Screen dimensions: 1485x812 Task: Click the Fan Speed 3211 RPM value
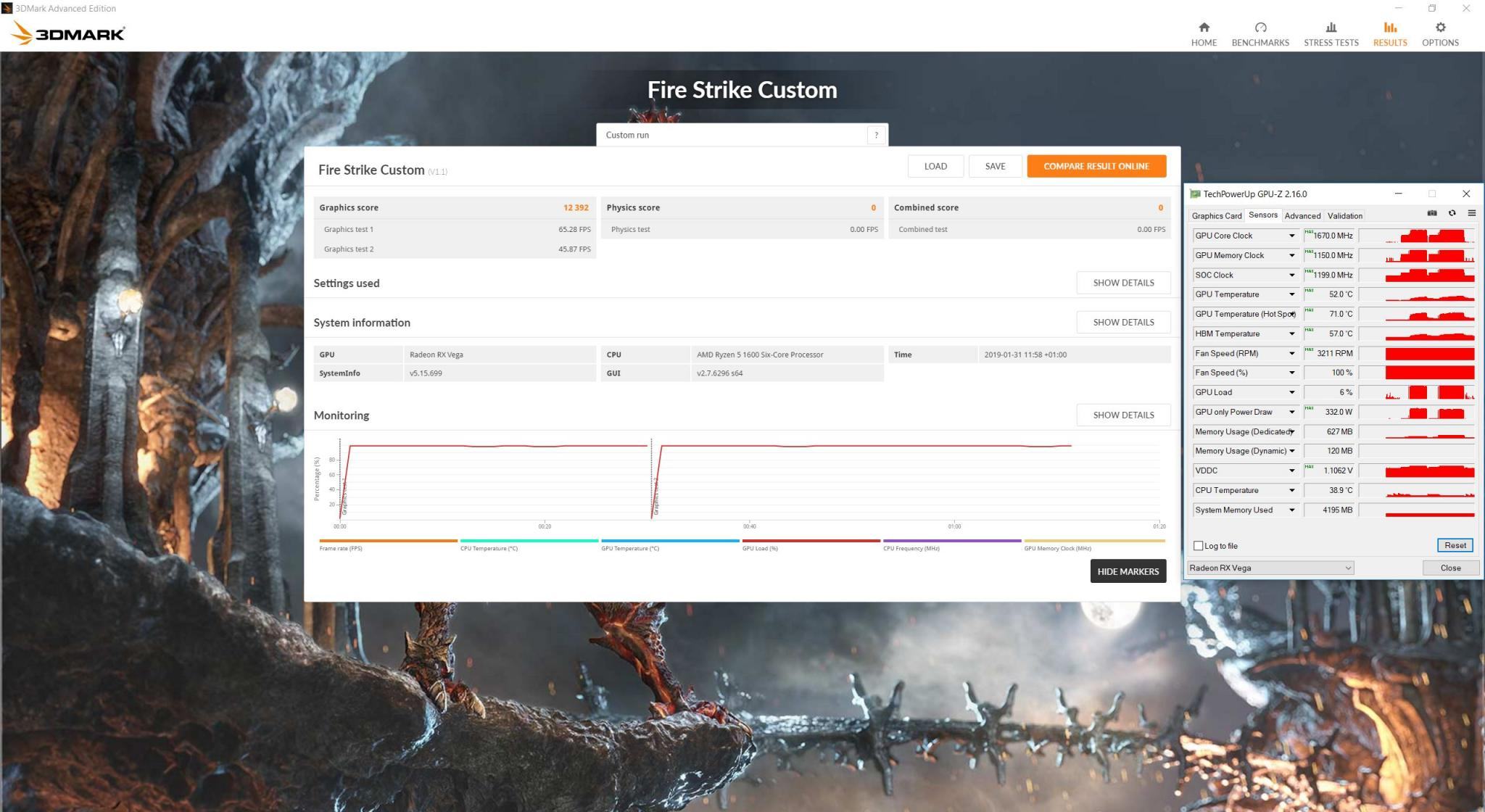pos(1329,353)
